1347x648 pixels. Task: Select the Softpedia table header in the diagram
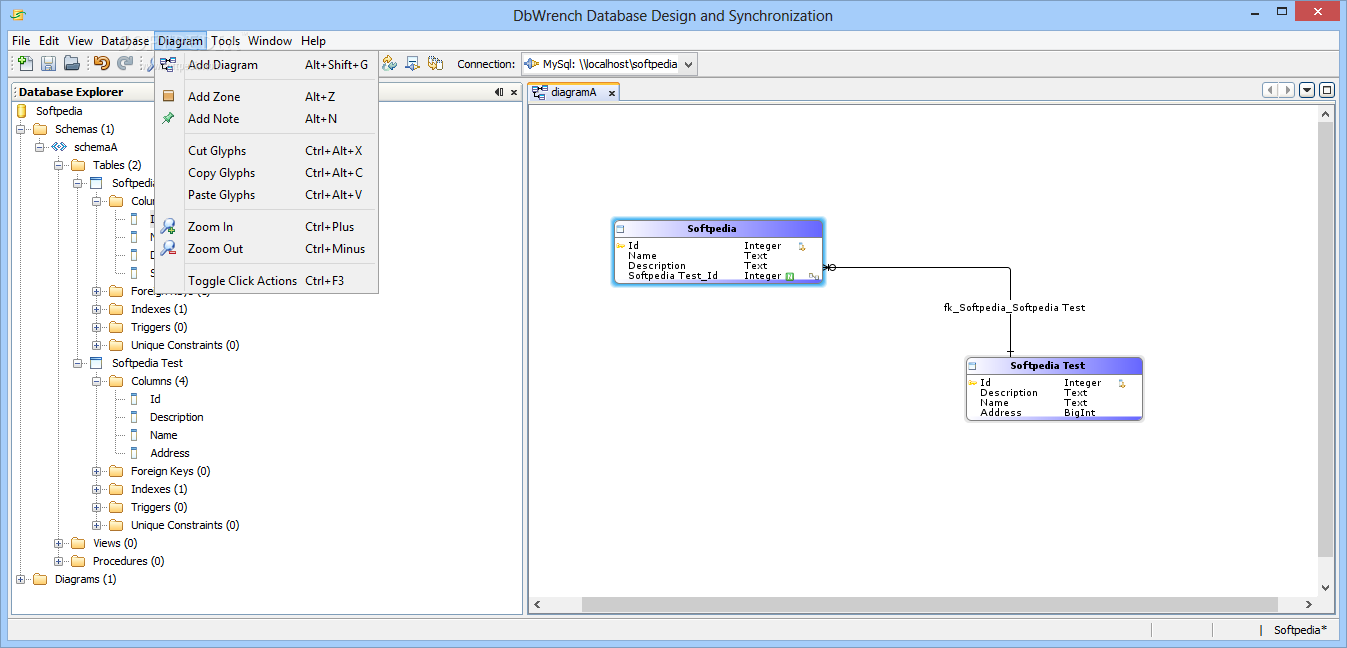[x=718, y=229]
